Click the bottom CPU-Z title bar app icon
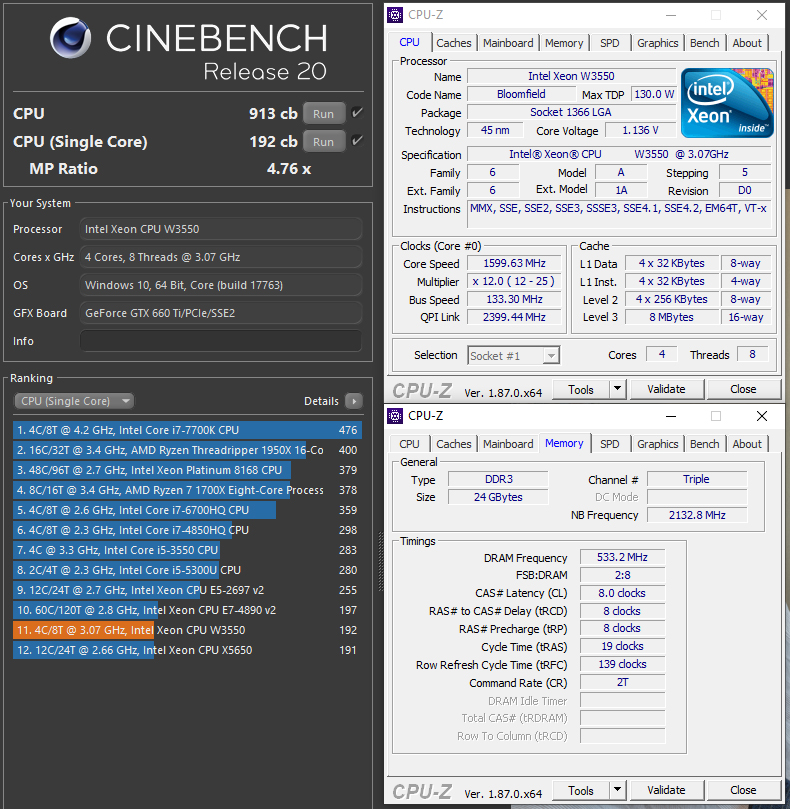 point(395,416)
